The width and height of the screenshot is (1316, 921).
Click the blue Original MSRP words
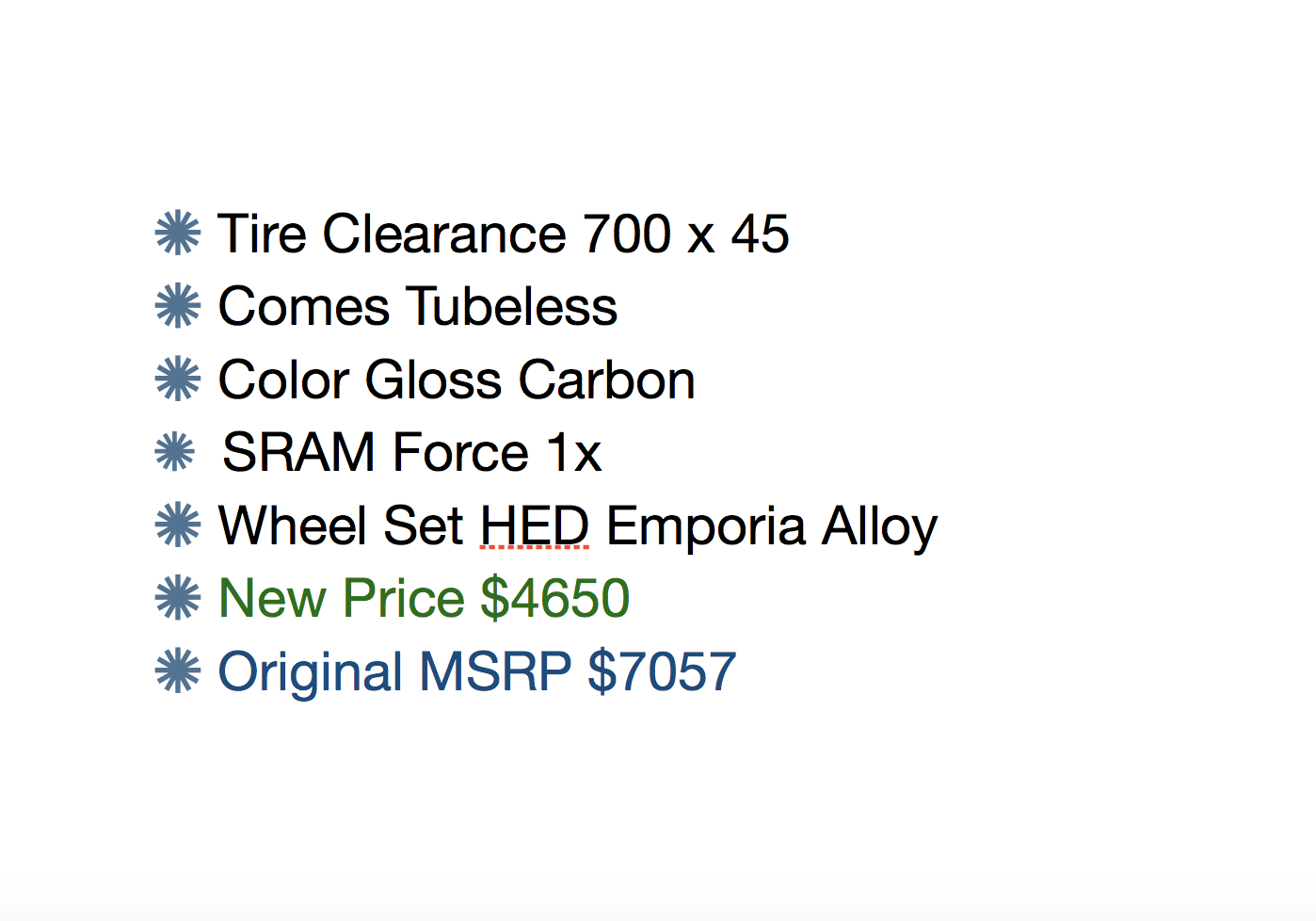pos(394,671)
